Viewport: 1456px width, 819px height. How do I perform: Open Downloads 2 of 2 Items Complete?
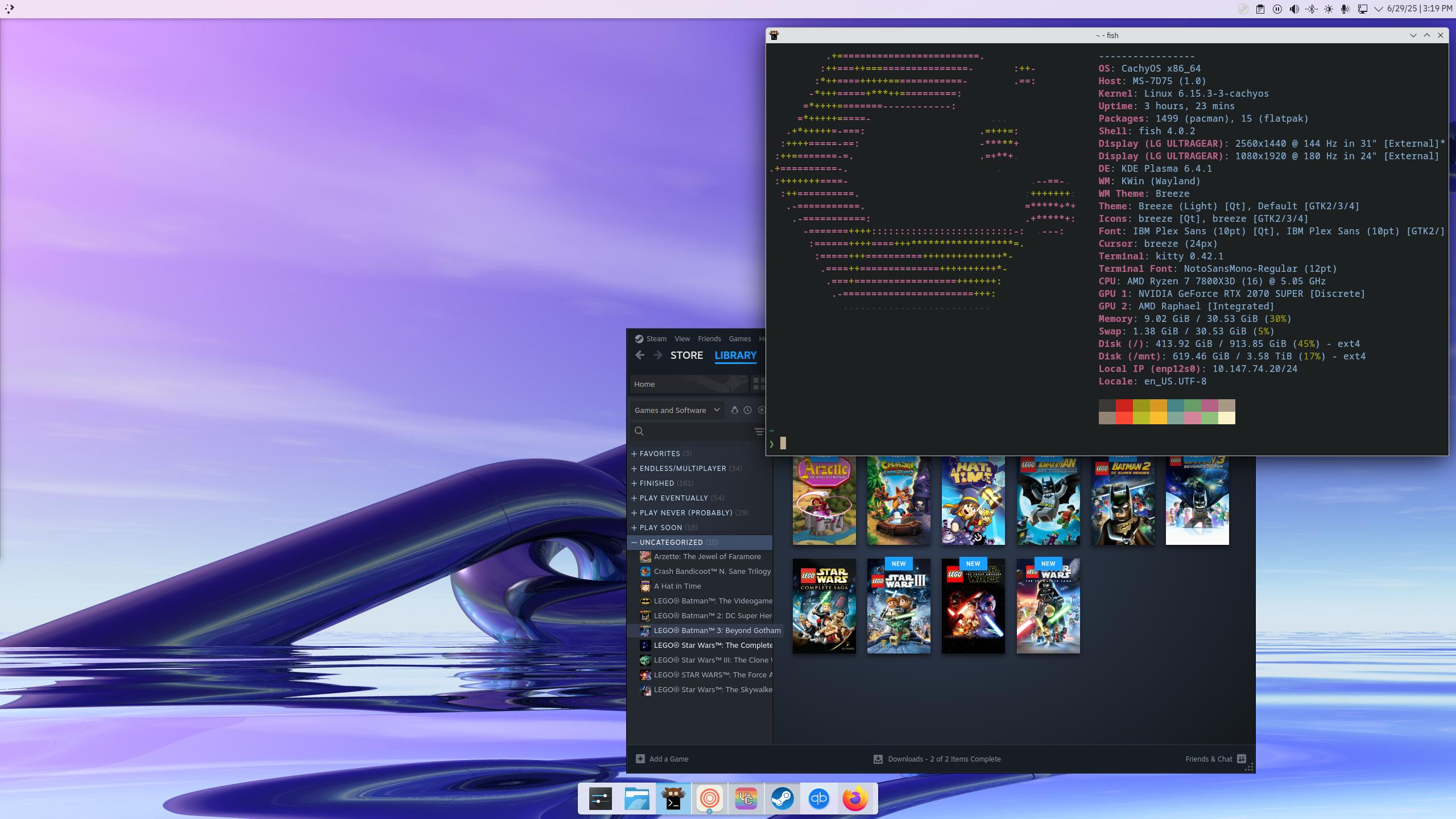pyautogui.click(x=944, y=759)
